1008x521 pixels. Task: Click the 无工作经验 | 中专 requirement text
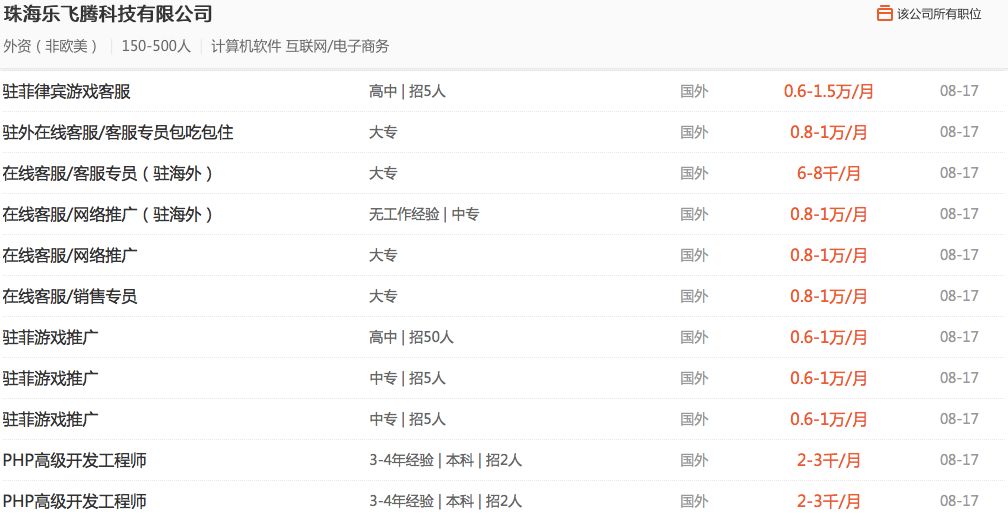[x=424, y=214]
